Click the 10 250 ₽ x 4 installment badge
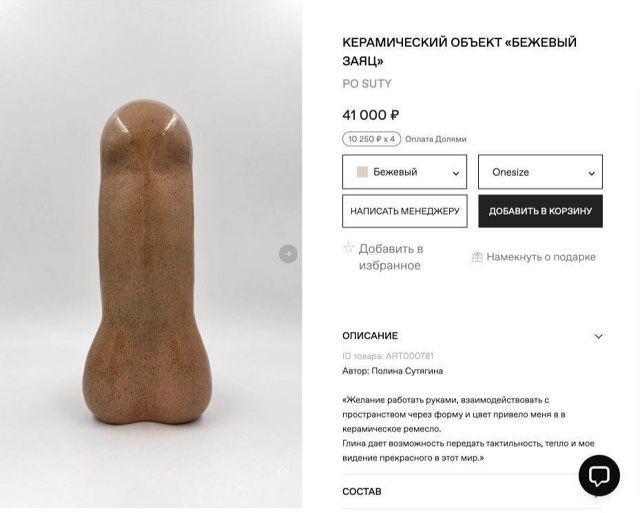Screen dimensions: 640x513 [371, 139]
